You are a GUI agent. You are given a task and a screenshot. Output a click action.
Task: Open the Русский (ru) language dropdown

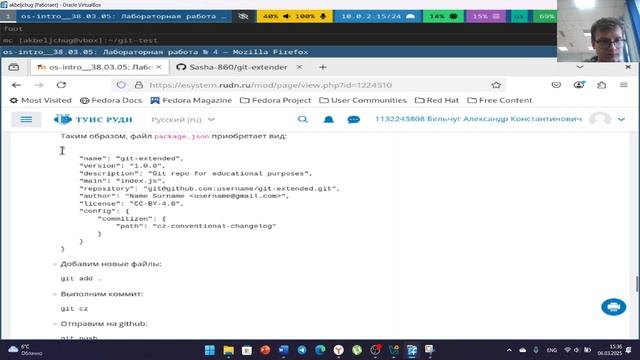point(182,120)
